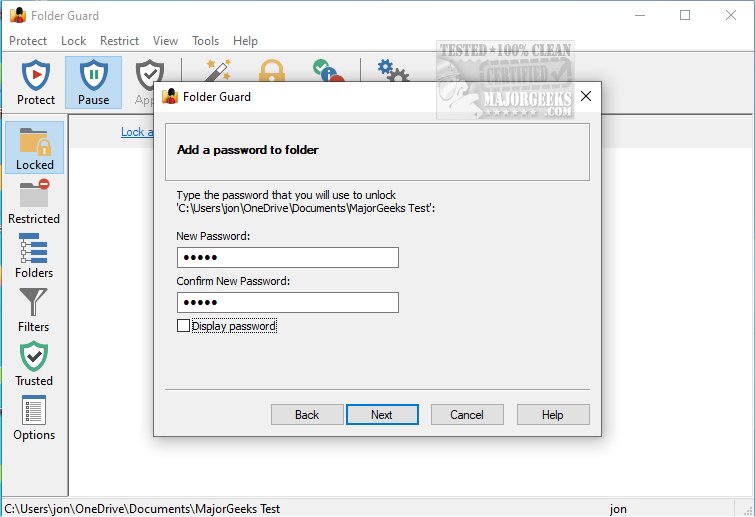Screen dimensions: 755x517
Task: Open the Protect menu
Action: (x=28, y=41)
